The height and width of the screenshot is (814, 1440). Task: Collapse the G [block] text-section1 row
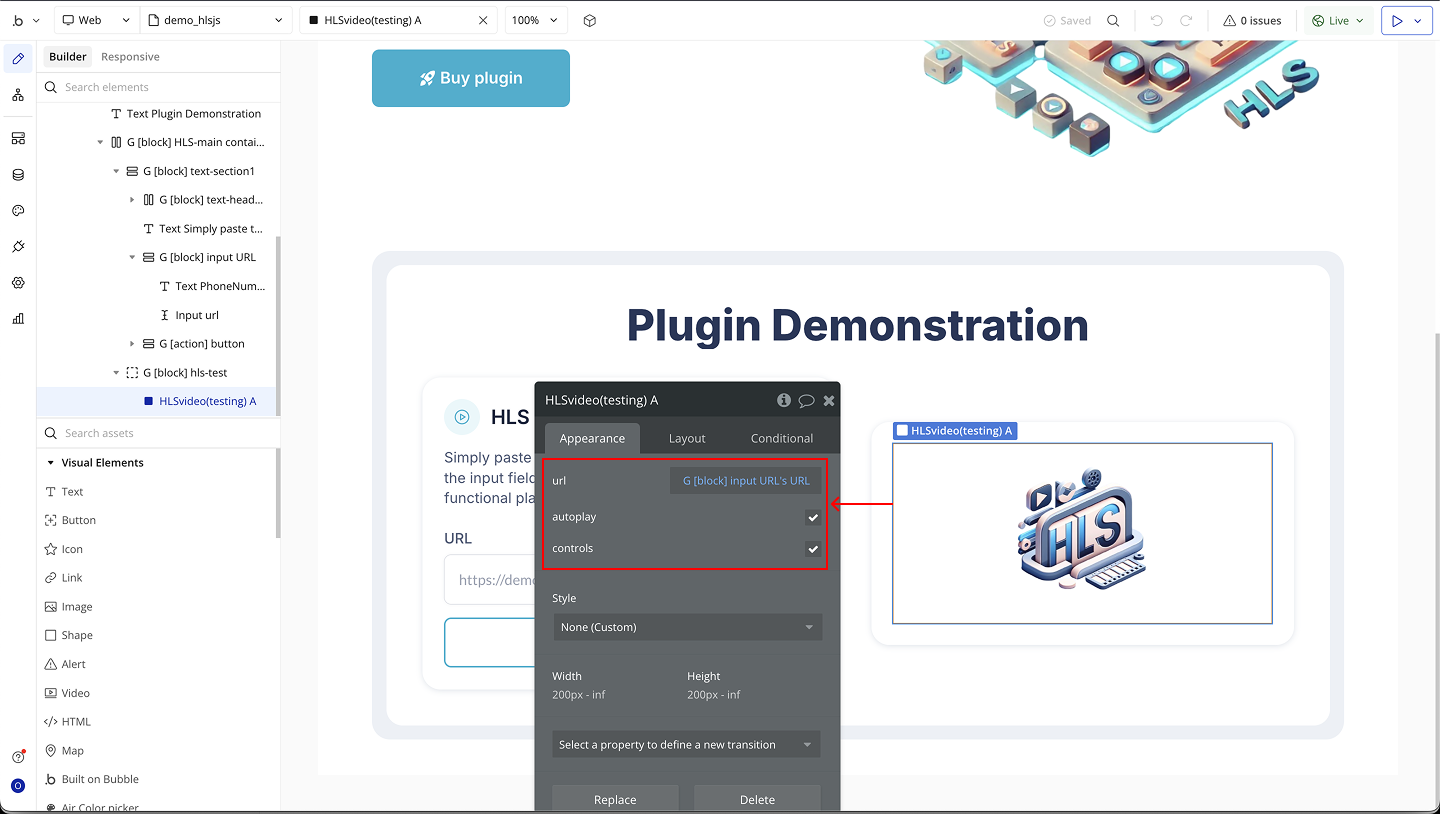pos(116,171)
